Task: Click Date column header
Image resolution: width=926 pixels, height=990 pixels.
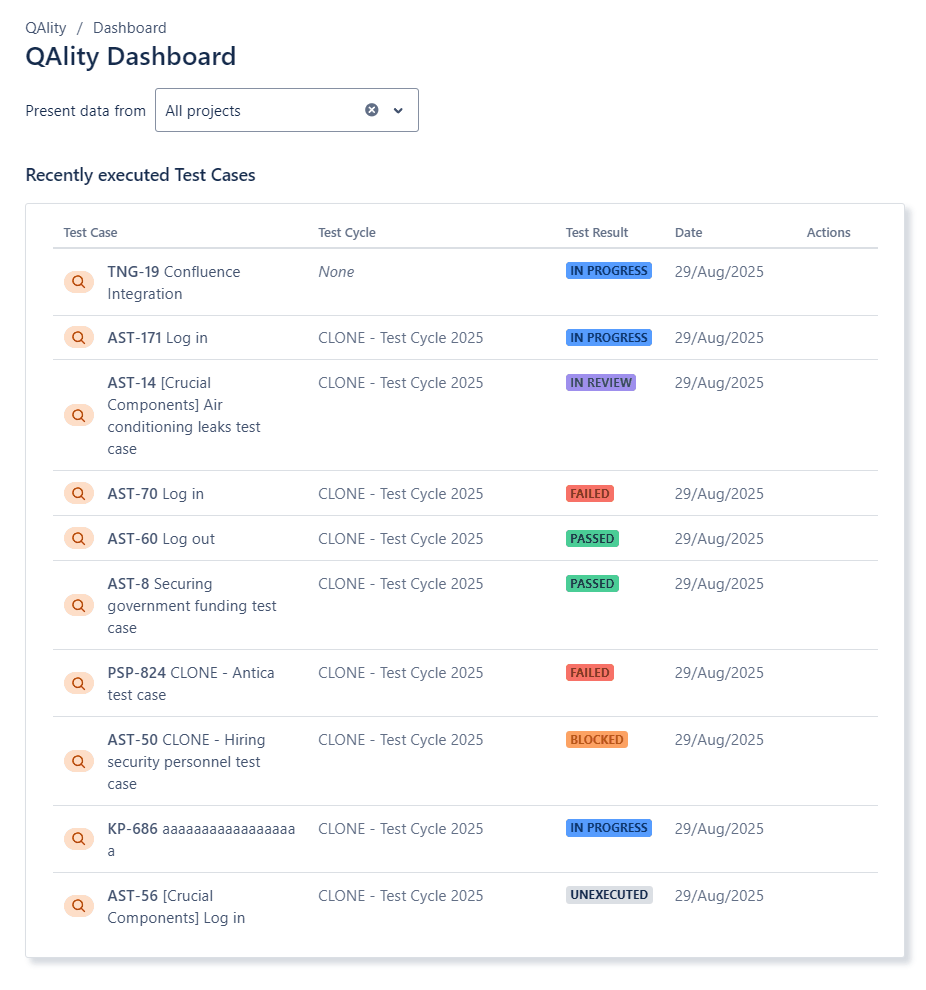Action: [x=689, y=232]
